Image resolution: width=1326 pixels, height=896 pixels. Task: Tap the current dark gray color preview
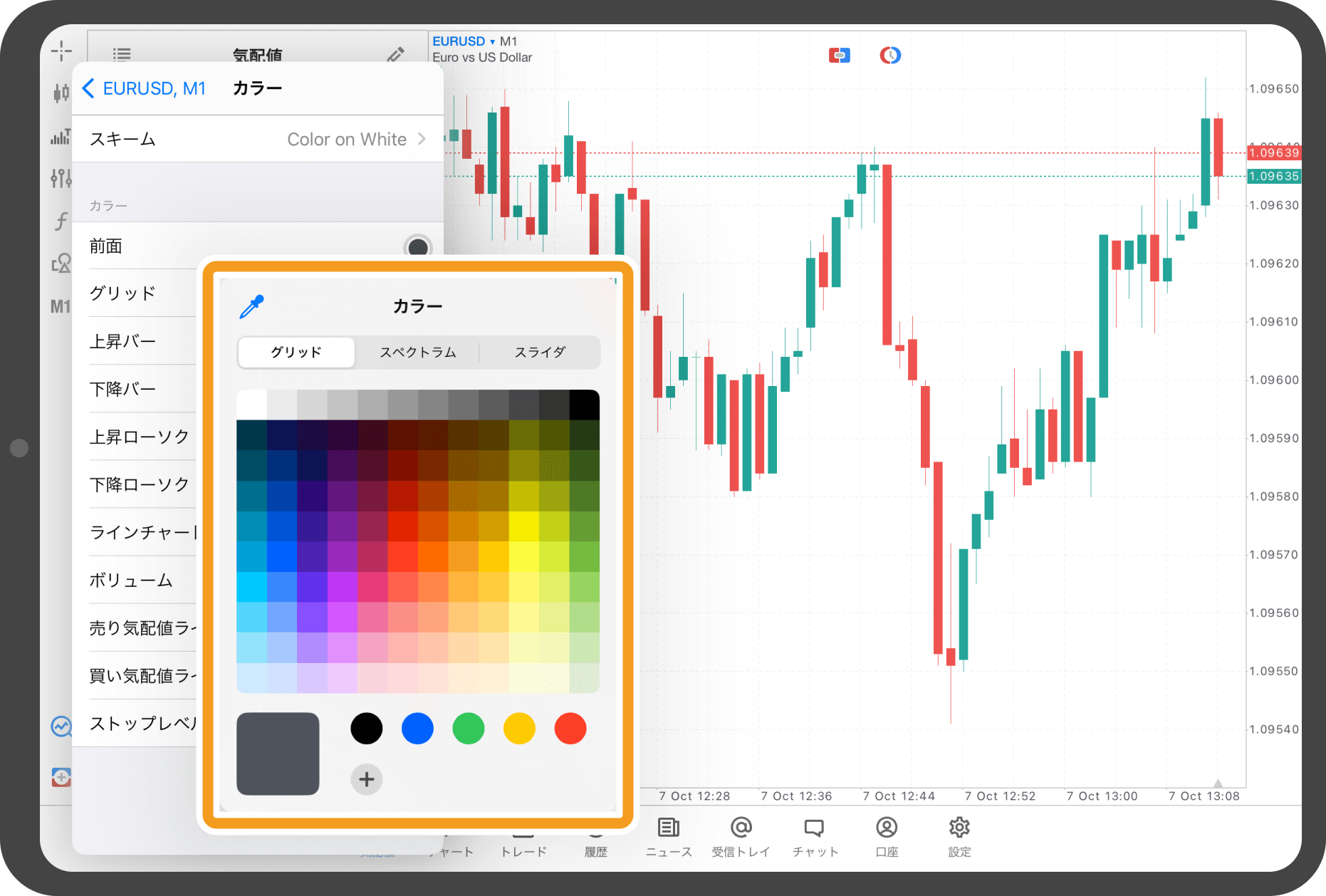(278, 754)
